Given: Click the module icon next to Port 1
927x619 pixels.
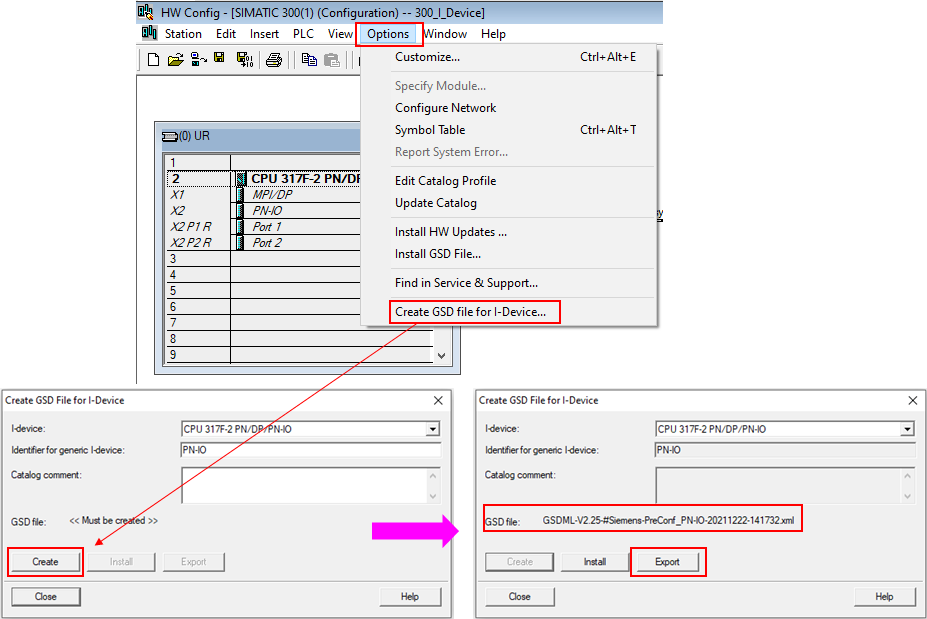Looking at the screenshot, I should pos(240,226).
